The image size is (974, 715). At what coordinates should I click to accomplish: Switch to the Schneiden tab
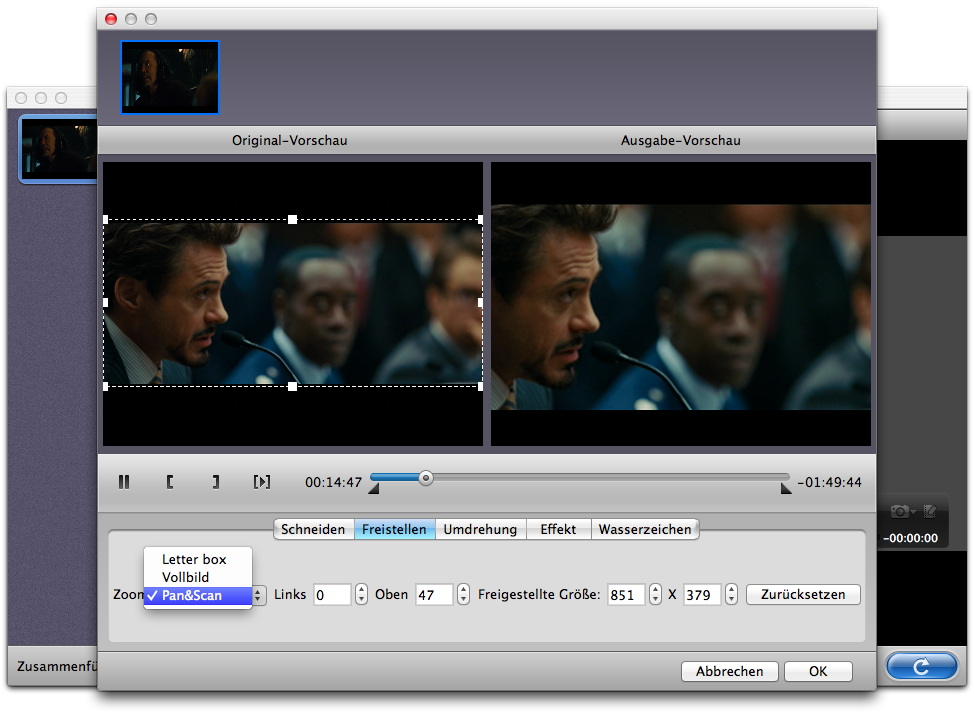click(x=313, y=530)
